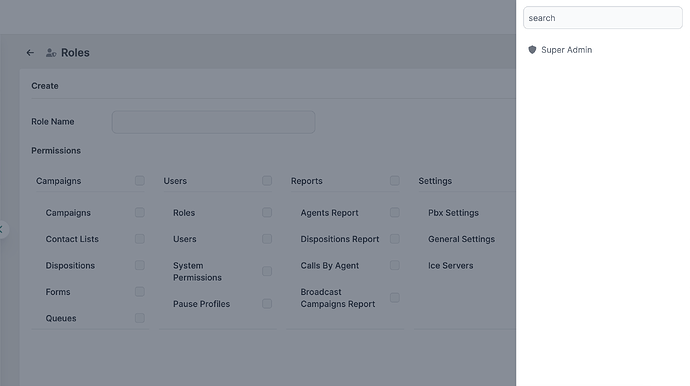The height and width of the screenshot is (386, 690).
Task: Focus the search field in side panel
Action: click(602, 18)
